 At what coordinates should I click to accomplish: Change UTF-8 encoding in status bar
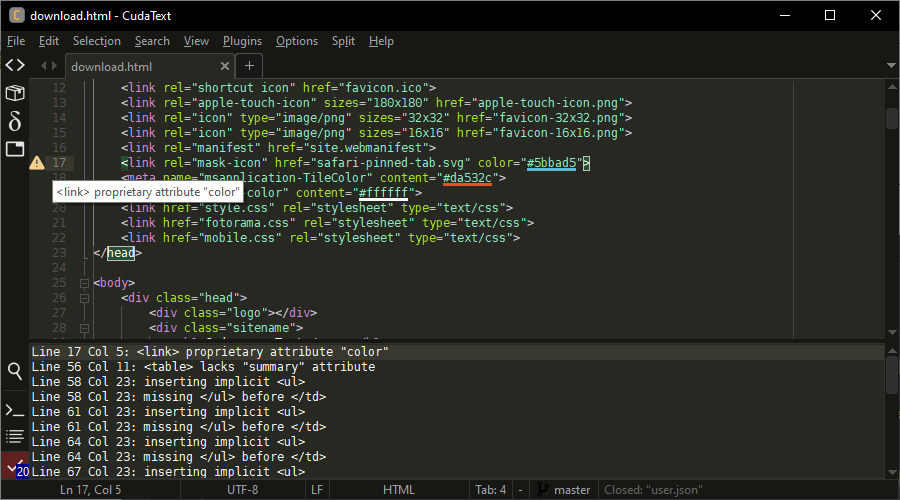pyautogui.click(x=242, y=490)
